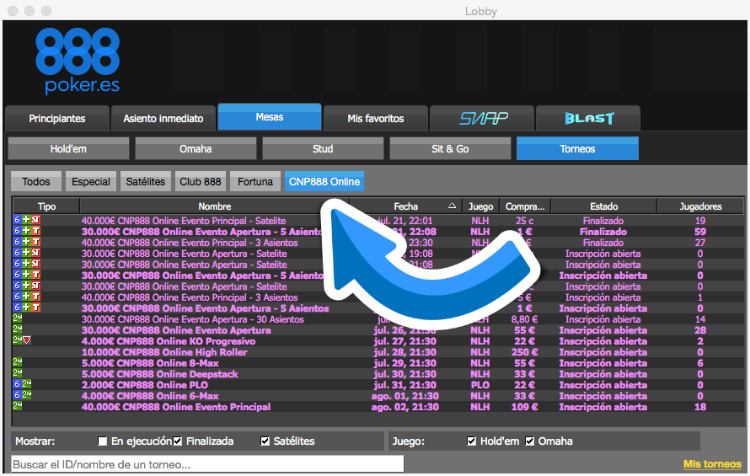The image size is (750, 476).
Task: Sort by the Estado column header
Action: 604,207
